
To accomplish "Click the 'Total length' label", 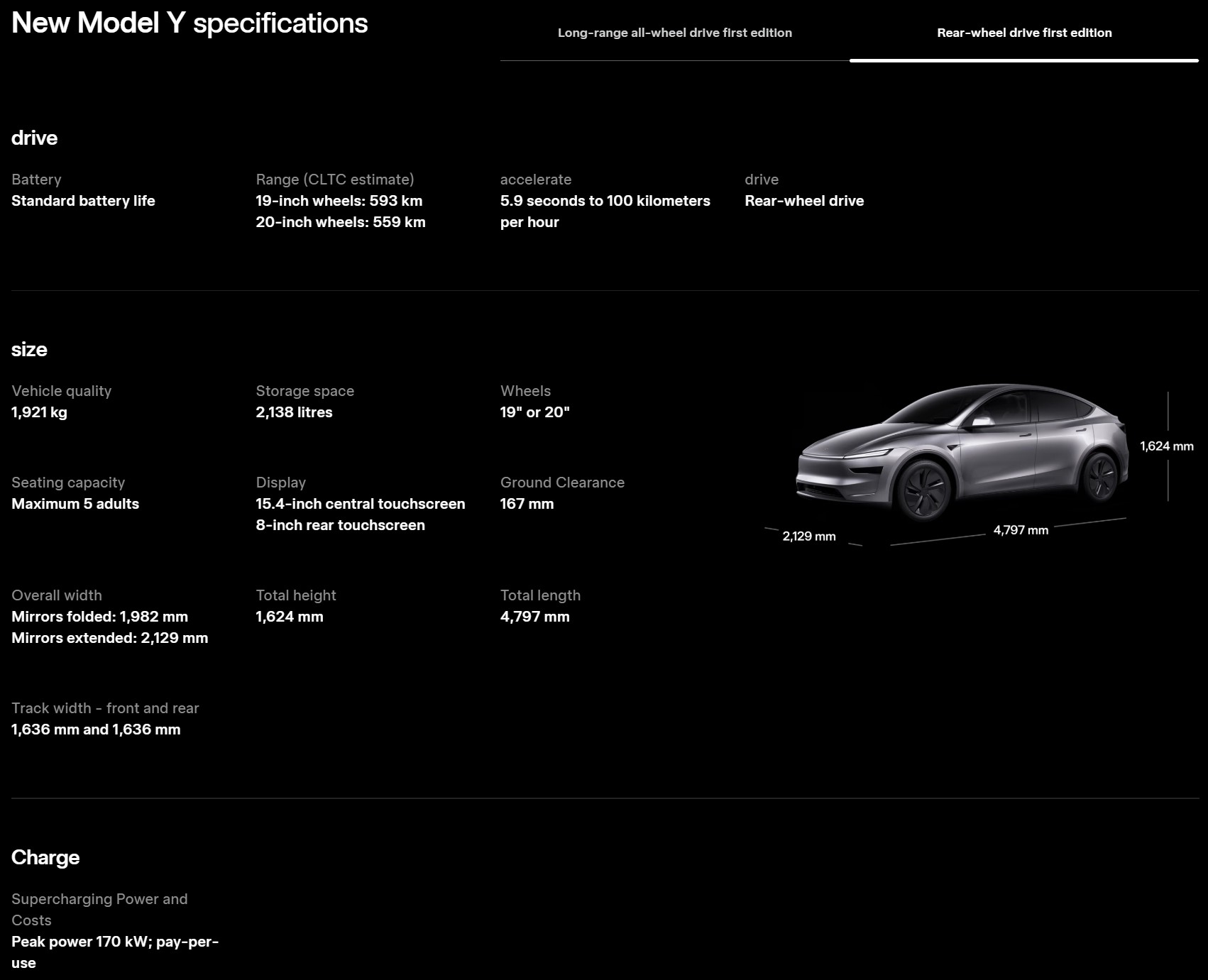I will click(540, 595).
